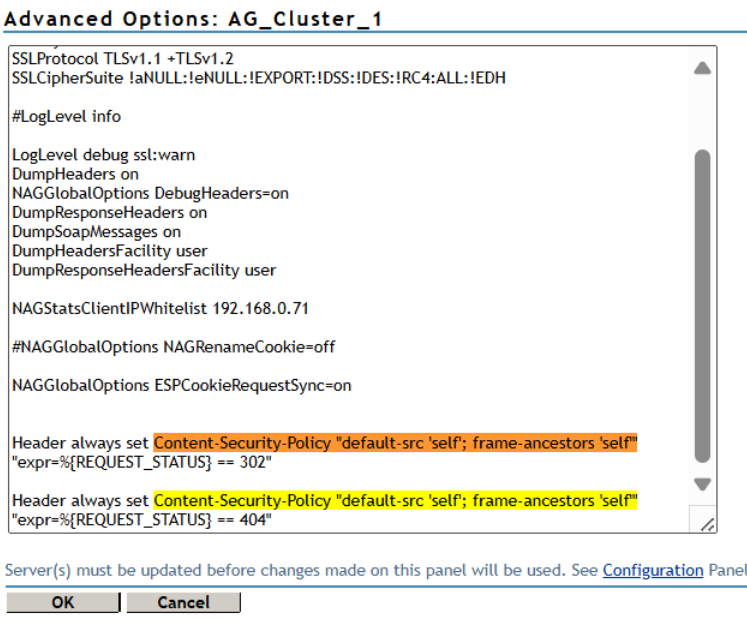Image resolution: width=747 pixels, height=626 pixels.
Task: Click the Cancel button
Action: (183, 602)
